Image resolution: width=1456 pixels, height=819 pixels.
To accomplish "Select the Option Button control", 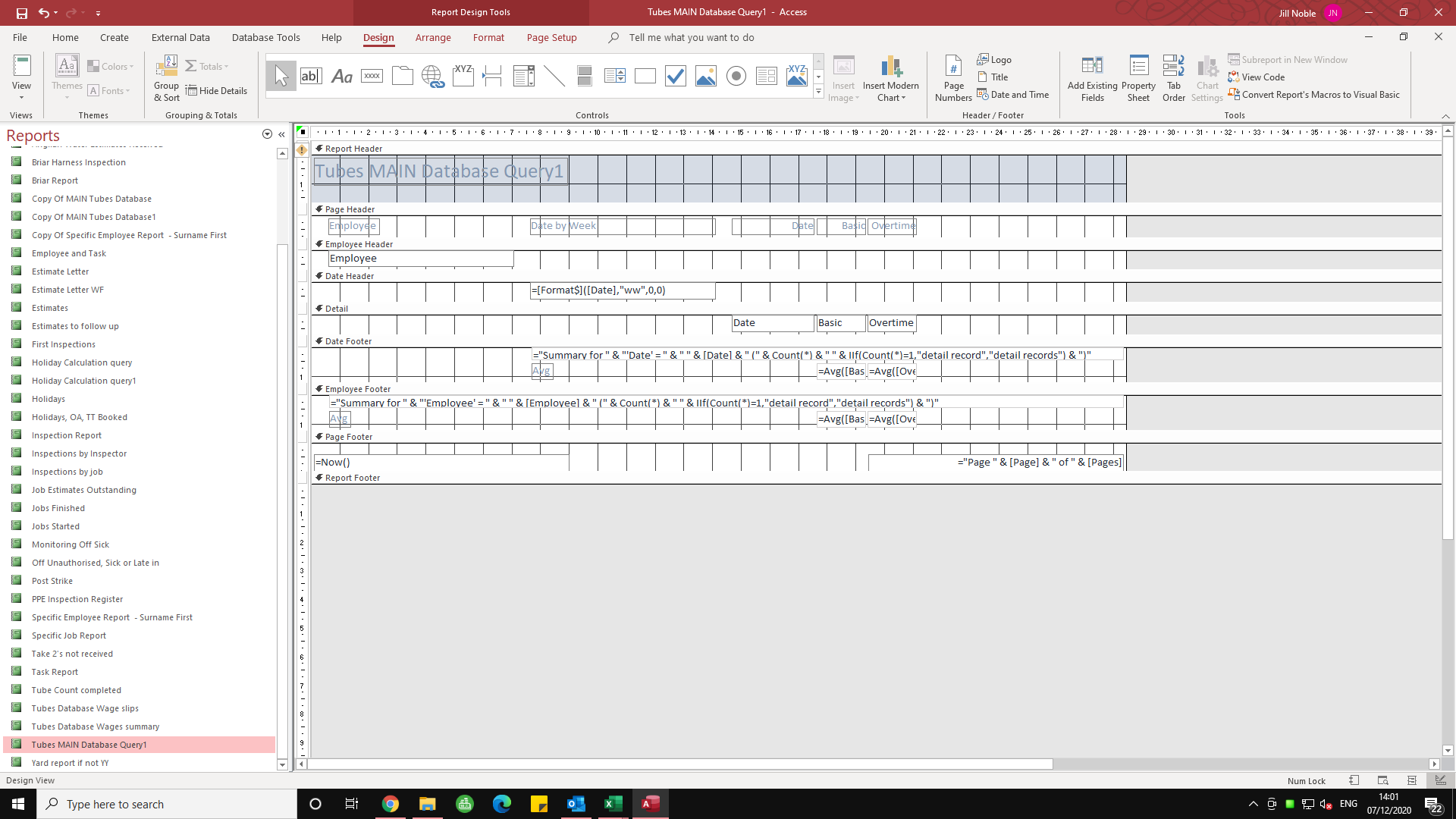I will pos(736,76).
